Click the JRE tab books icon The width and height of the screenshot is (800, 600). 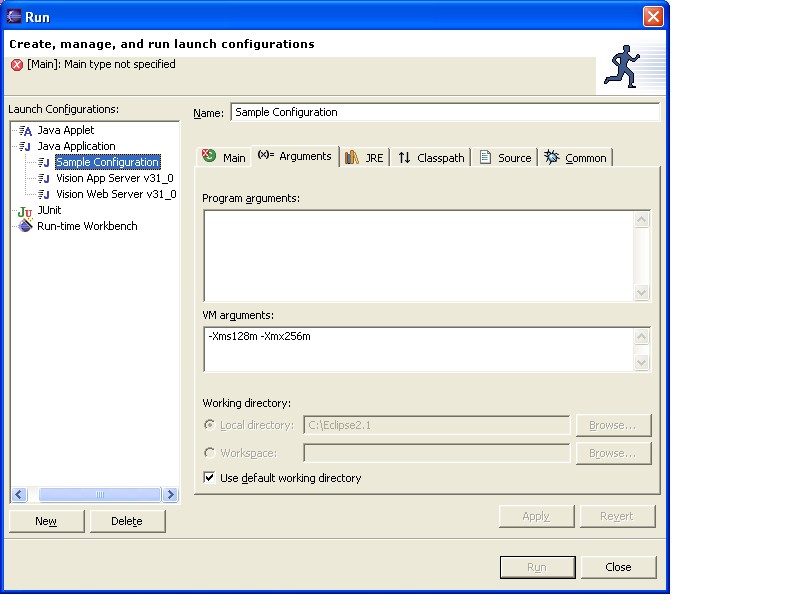click(352, 157)
